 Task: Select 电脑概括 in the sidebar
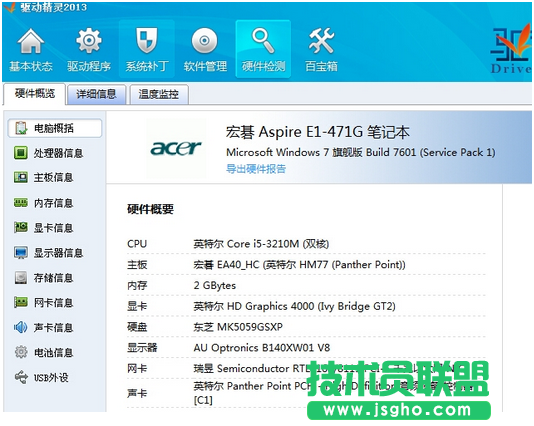[55, 128]
